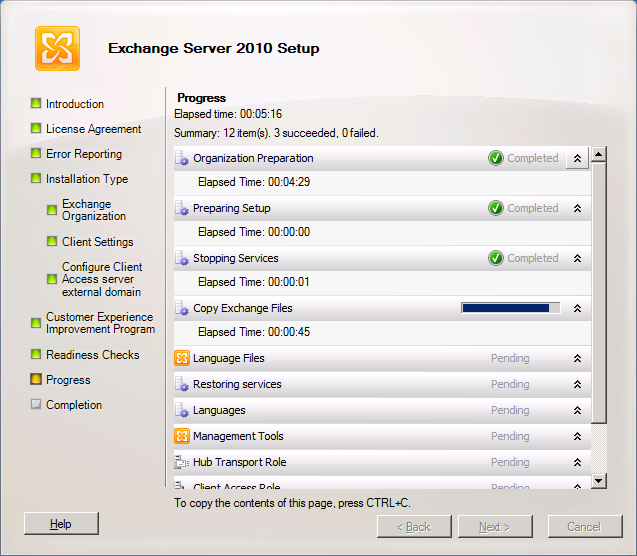637x556 pixels.
Task: Click the Copy Exchange Files task icon
Action: [x=182, y=308]
